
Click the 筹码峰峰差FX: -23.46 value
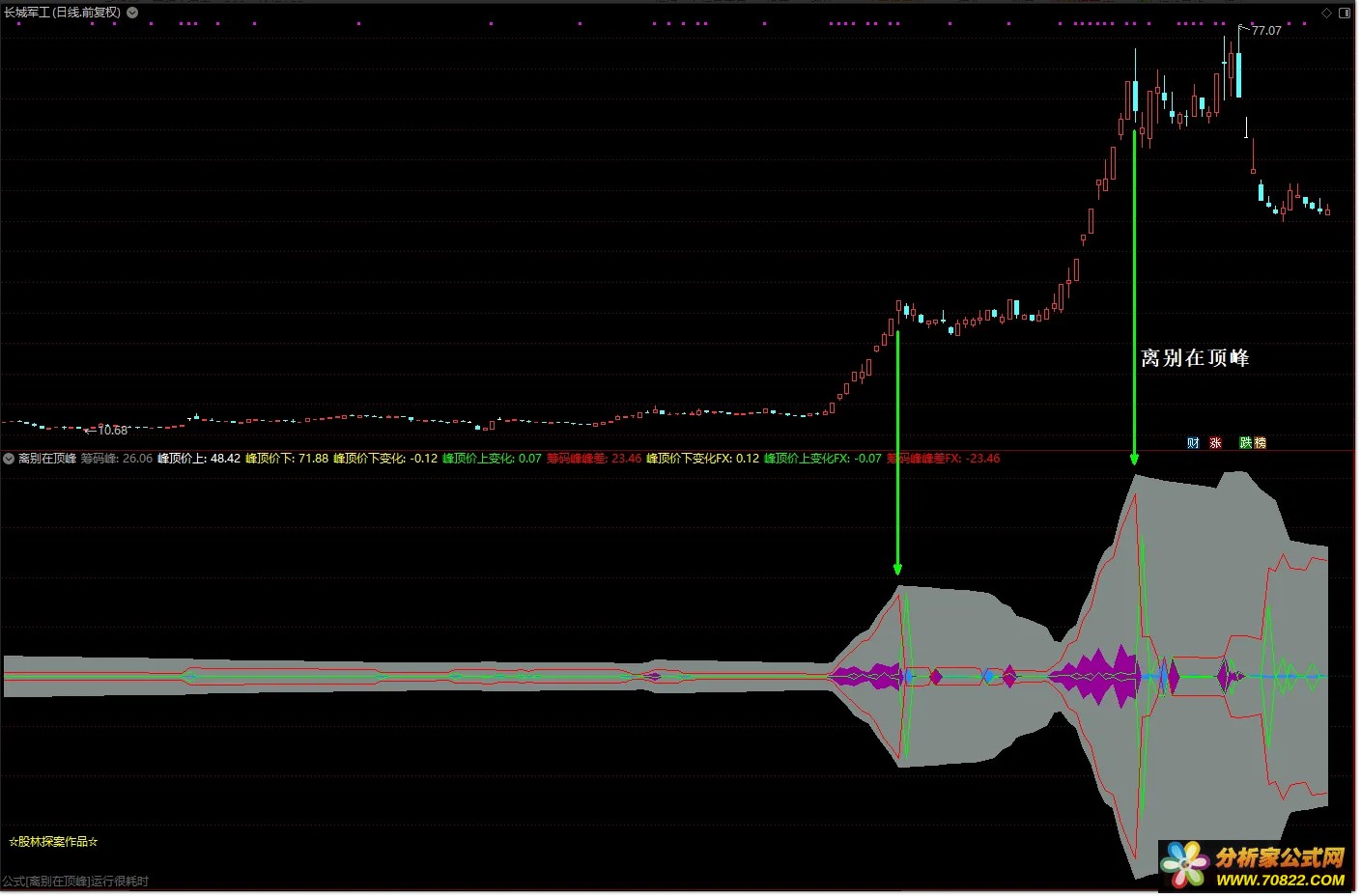(x=943, y=459)
